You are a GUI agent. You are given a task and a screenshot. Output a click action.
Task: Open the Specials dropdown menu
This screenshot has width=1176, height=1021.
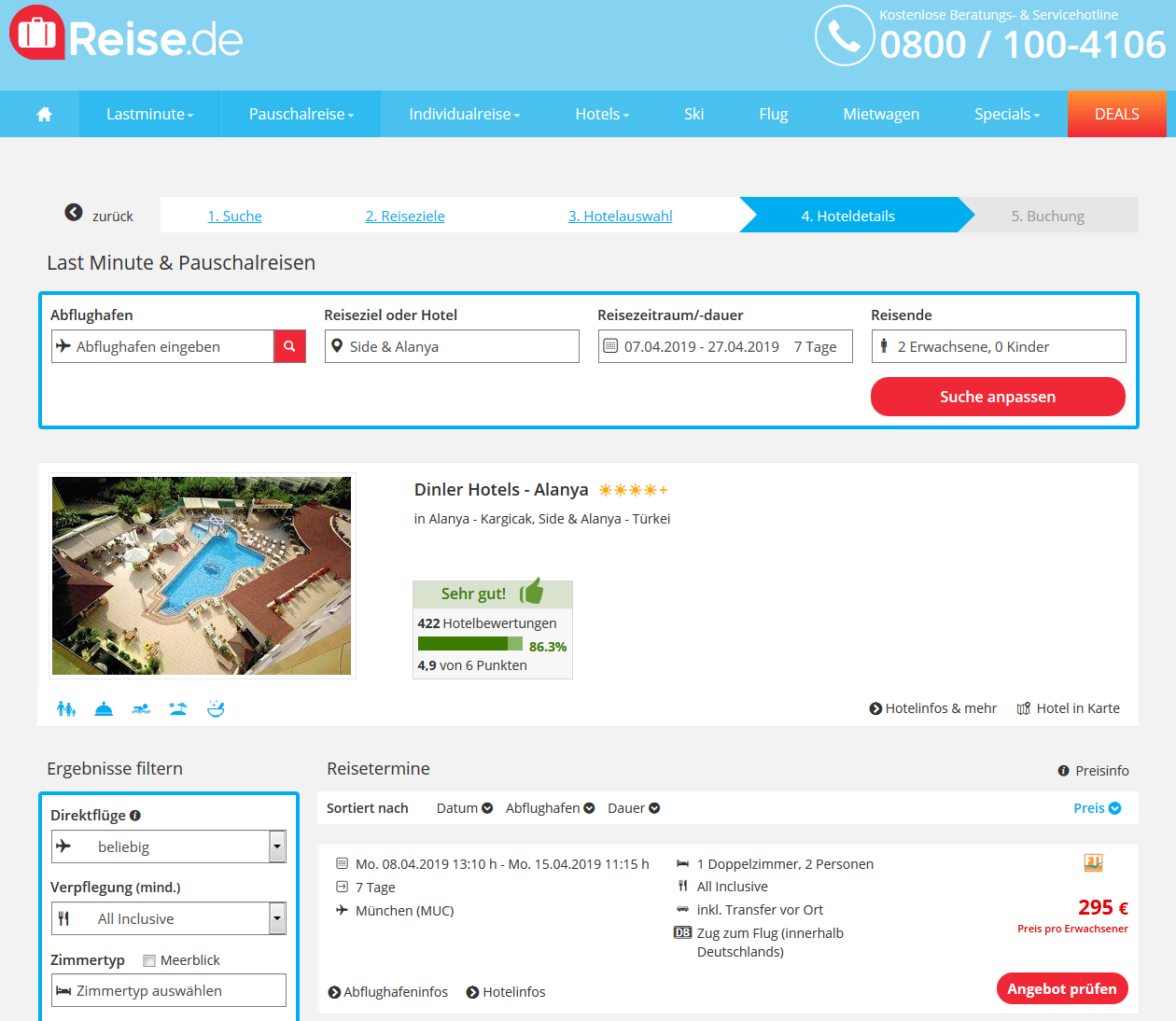coord(1007,114)
